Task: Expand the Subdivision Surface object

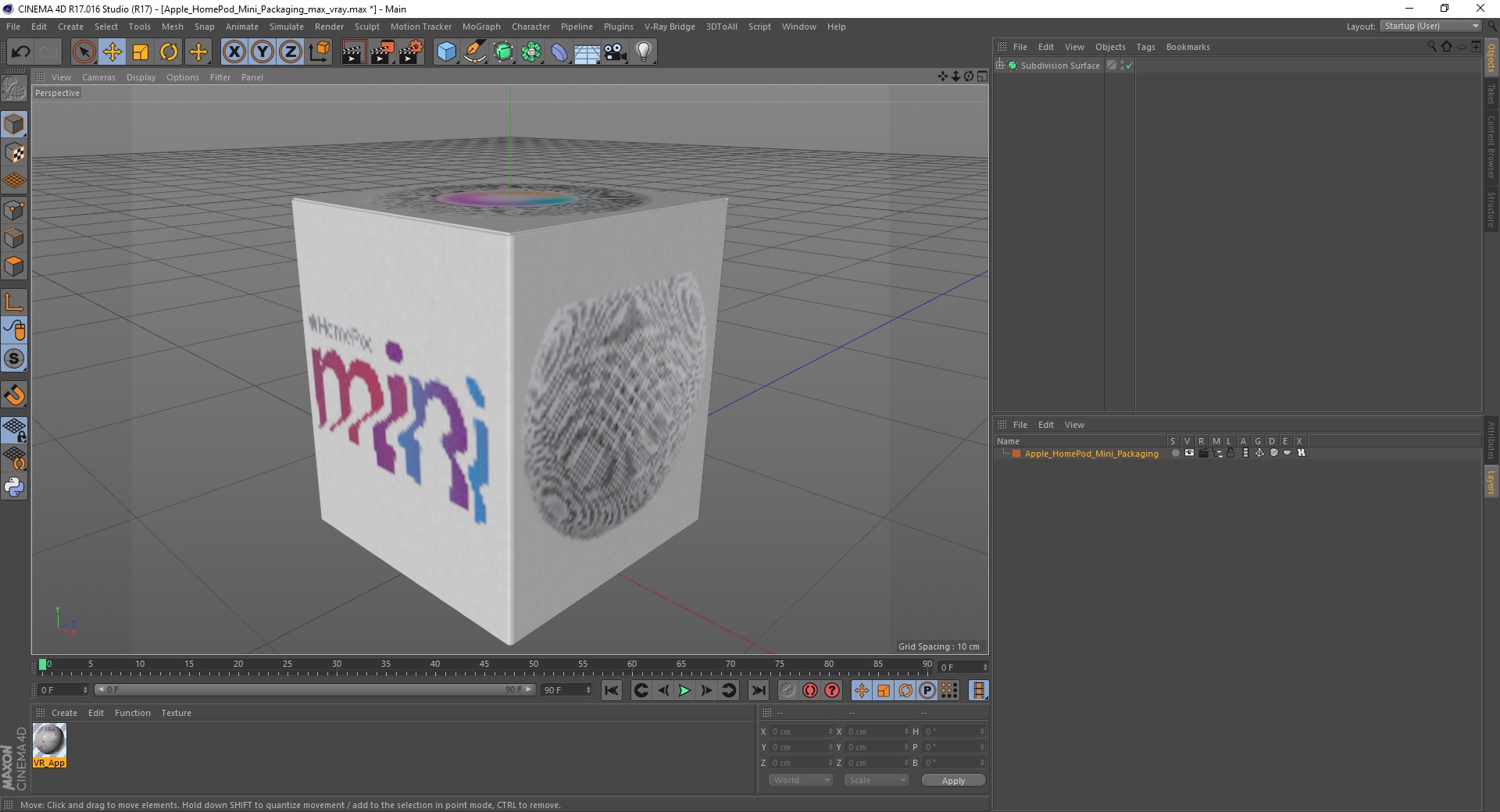Action: (x=999, y=66)
